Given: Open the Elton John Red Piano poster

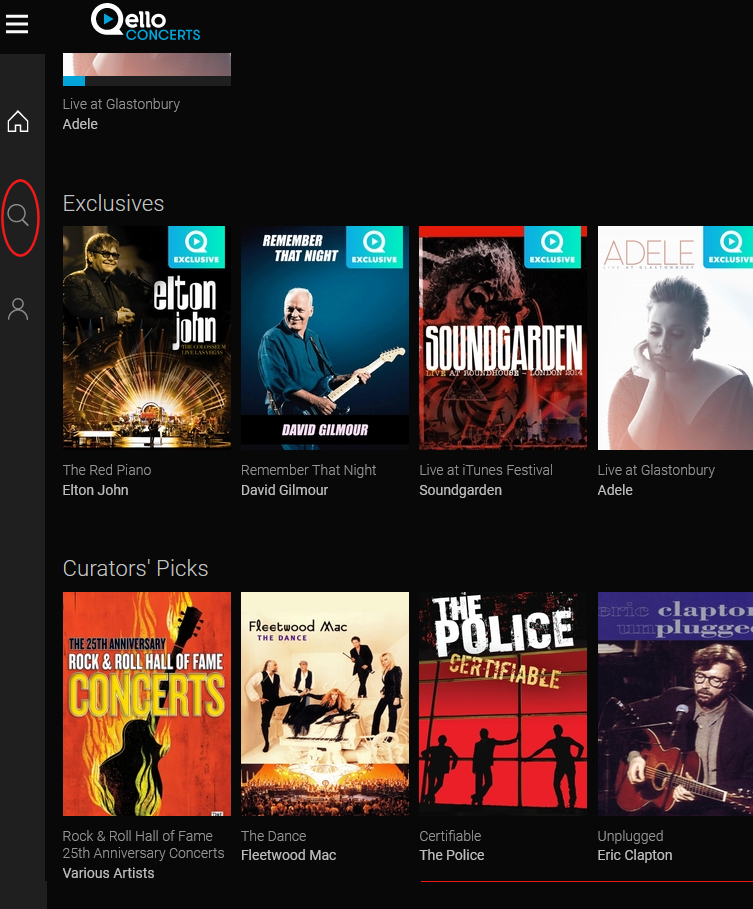Looking at the screenshot, I should click(x=147, y=338).
